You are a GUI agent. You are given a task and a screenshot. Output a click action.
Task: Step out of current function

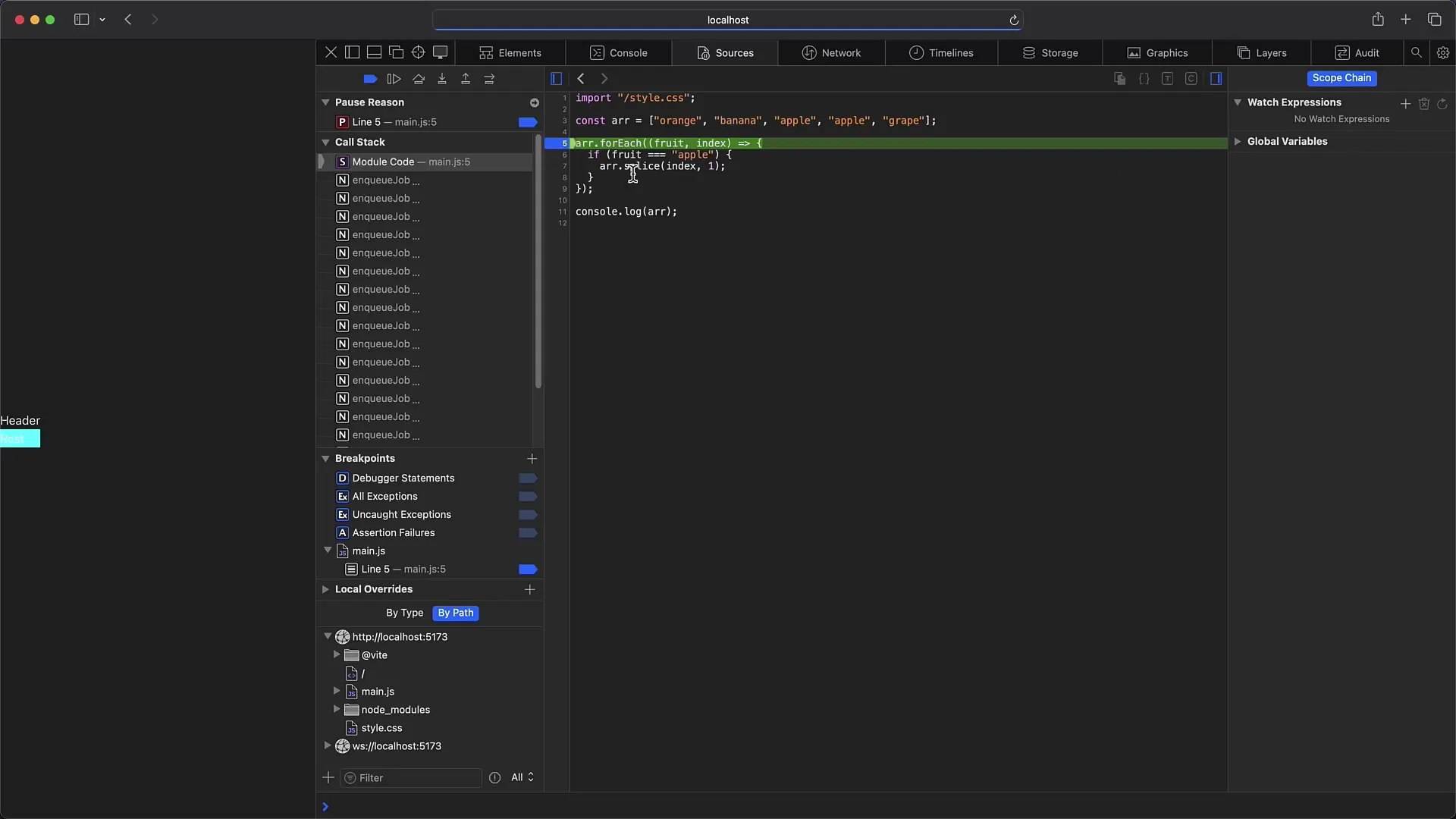[466, 79]
